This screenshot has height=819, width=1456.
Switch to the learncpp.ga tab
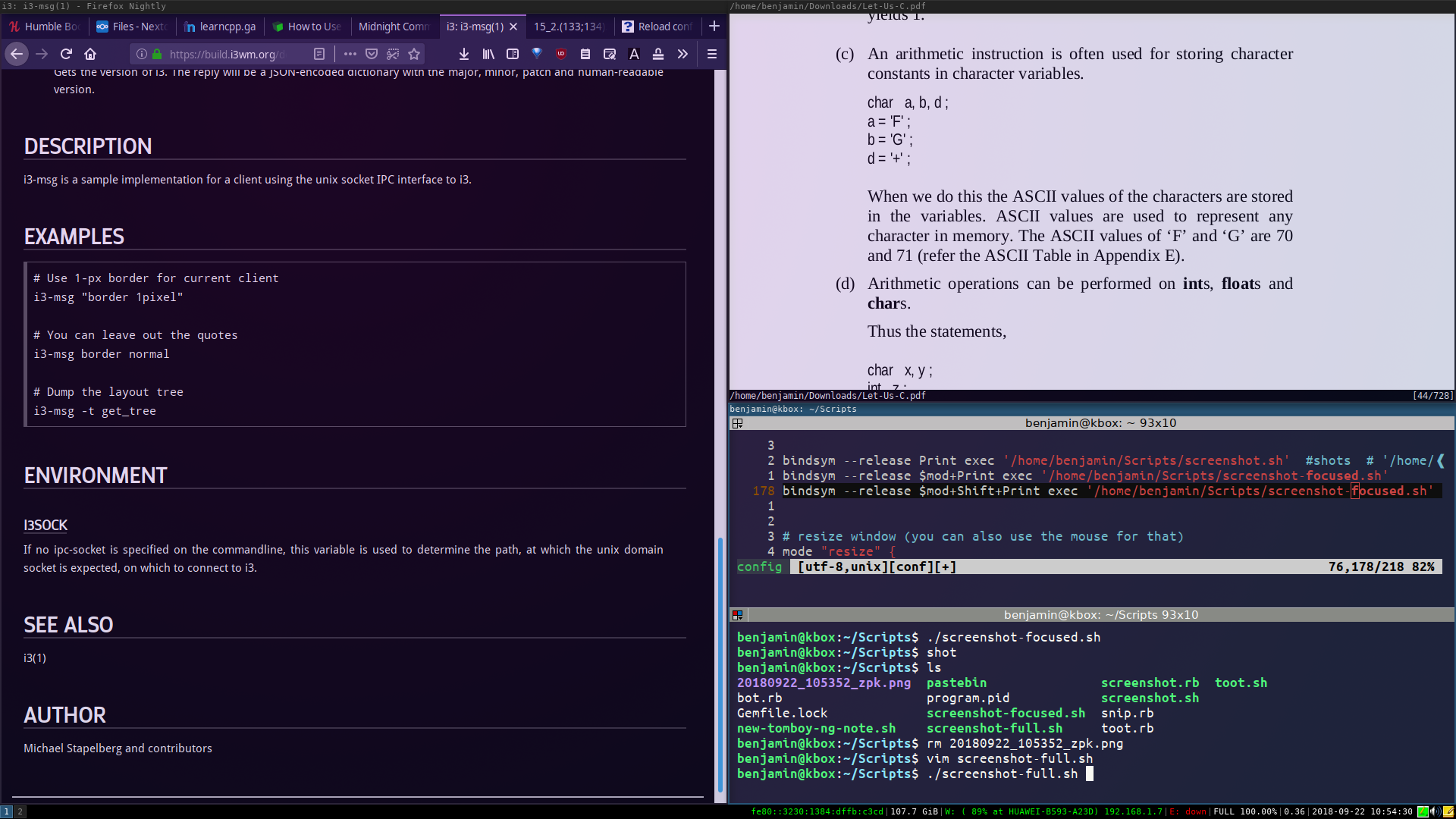[220, 27]
